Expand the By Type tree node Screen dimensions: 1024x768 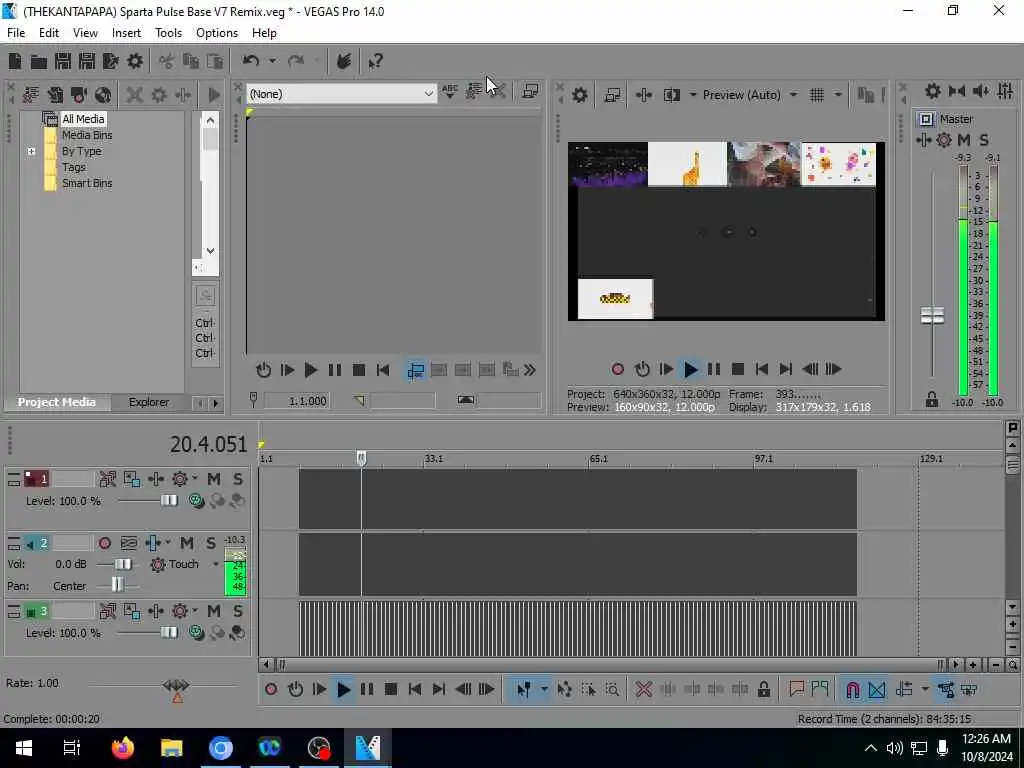[x=31, y=152]
